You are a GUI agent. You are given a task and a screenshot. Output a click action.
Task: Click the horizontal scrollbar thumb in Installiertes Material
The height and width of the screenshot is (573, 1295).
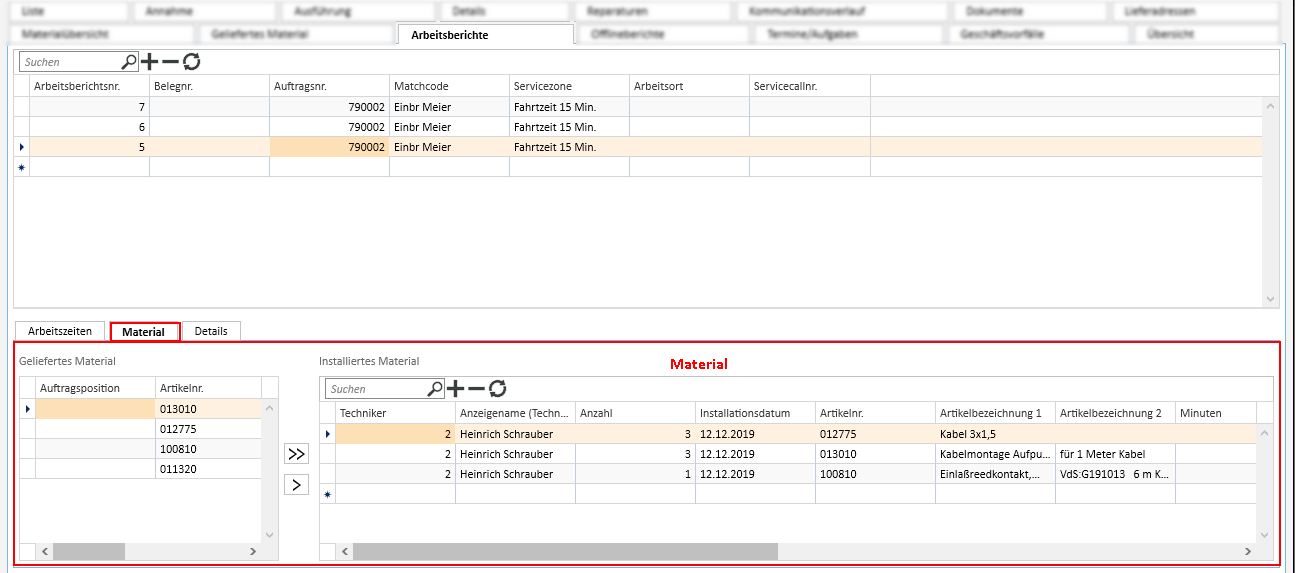(x=565, y=551)
